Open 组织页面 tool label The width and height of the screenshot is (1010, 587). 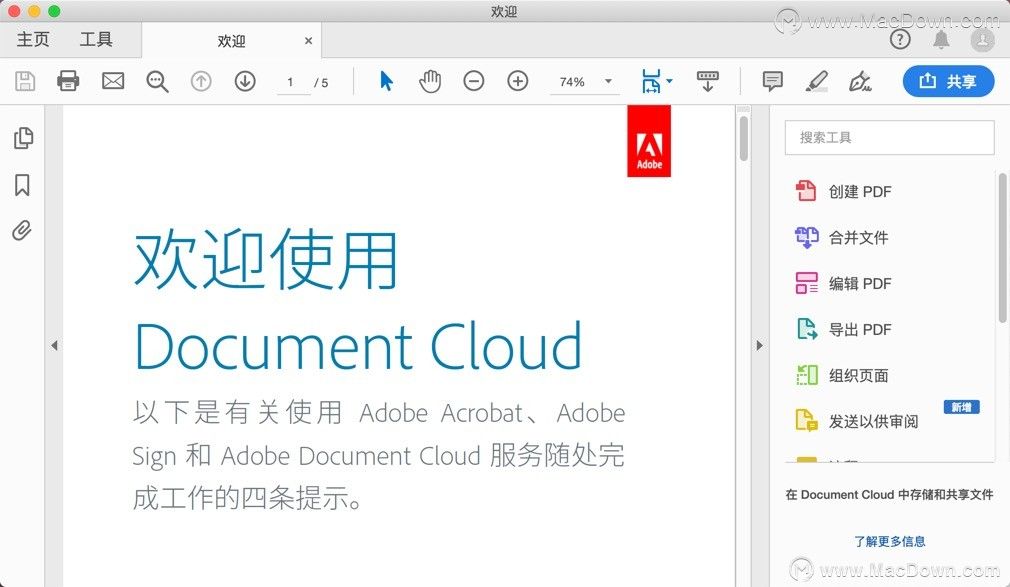(858, 376)
